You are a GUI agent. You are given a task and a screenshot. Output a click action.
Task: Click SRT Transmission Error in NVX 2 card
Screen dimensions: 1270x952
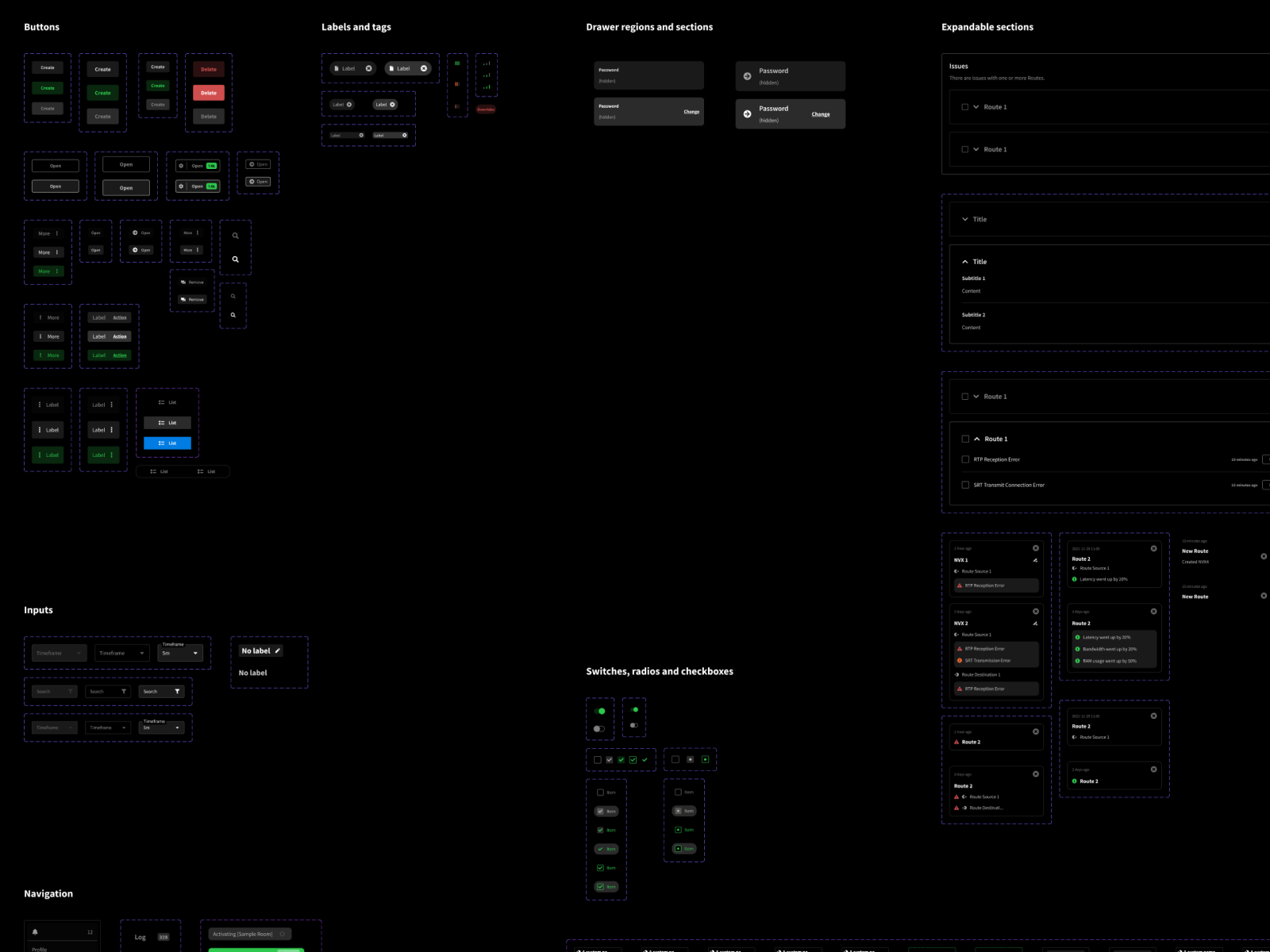pos(987,660)
